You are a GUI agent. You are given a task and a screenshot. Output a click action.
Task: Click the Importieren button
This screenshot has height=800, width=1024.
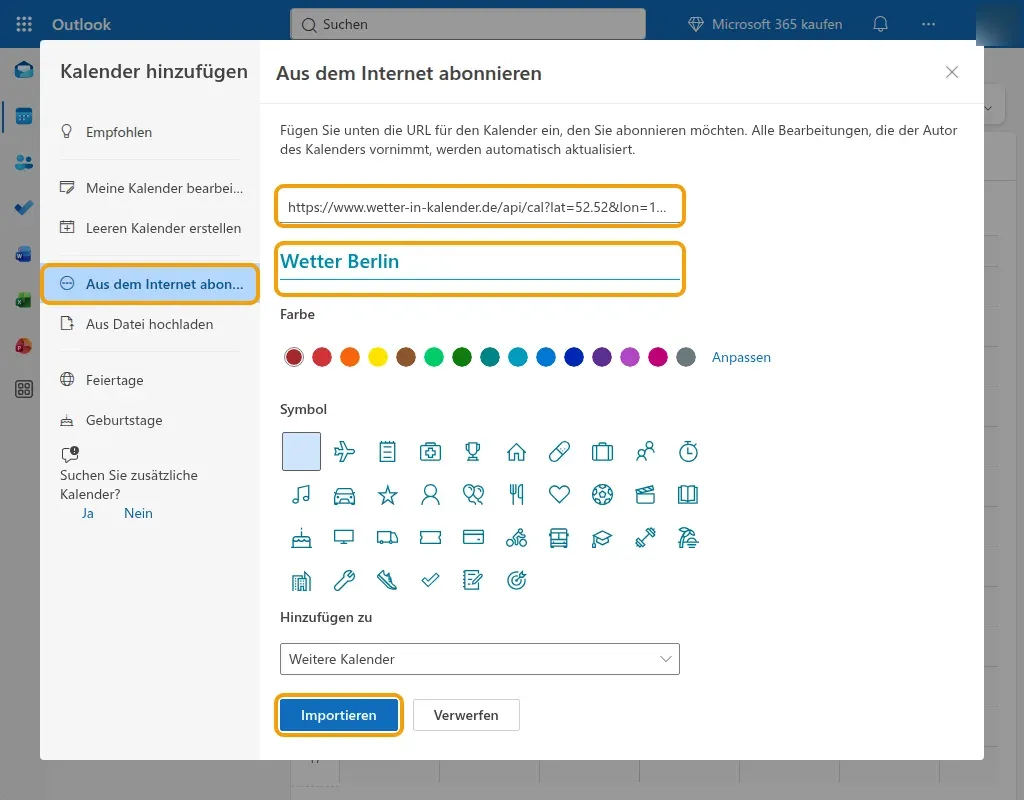pos(338,715)
